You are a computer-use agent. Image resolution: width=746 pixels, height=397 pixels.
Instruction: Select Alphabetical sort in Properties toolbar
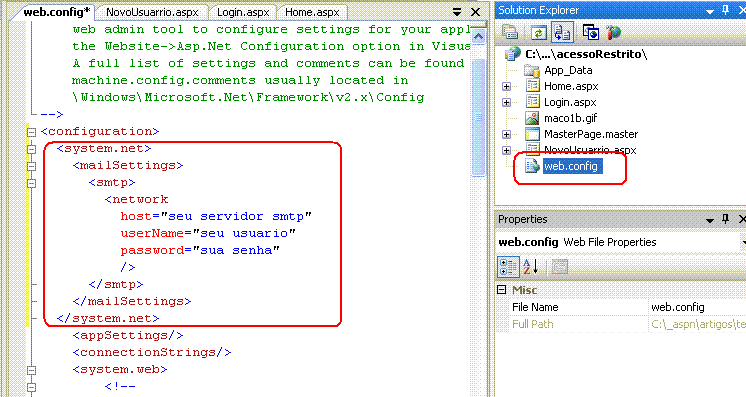tap(530, 267)
